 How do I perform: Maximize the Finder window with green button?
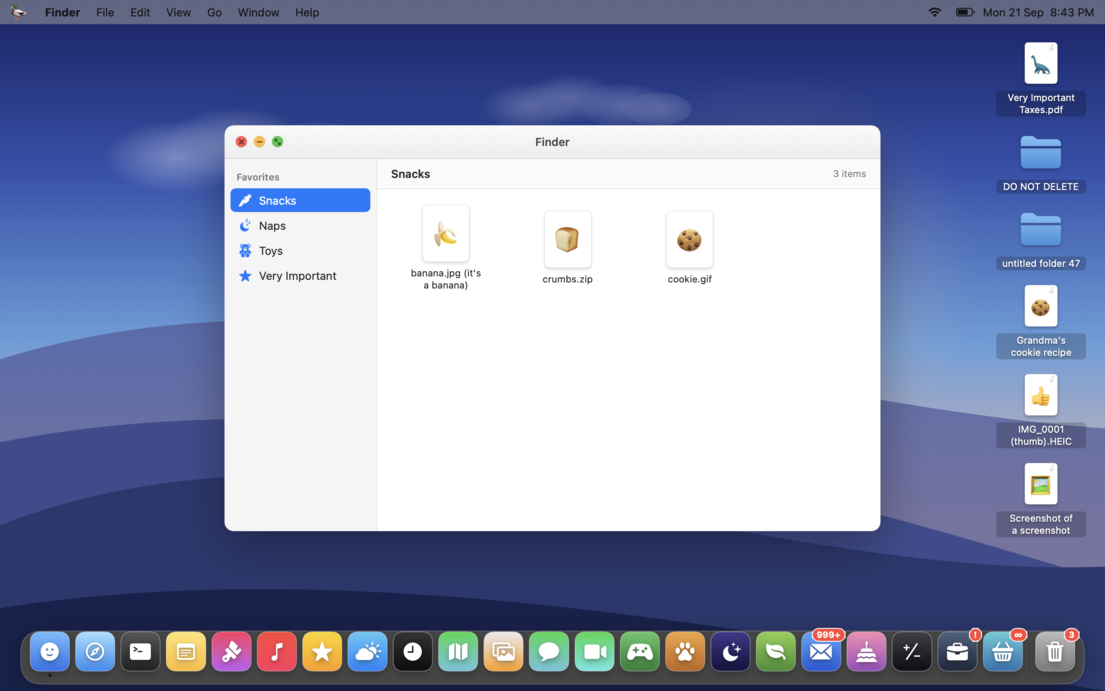278,142
